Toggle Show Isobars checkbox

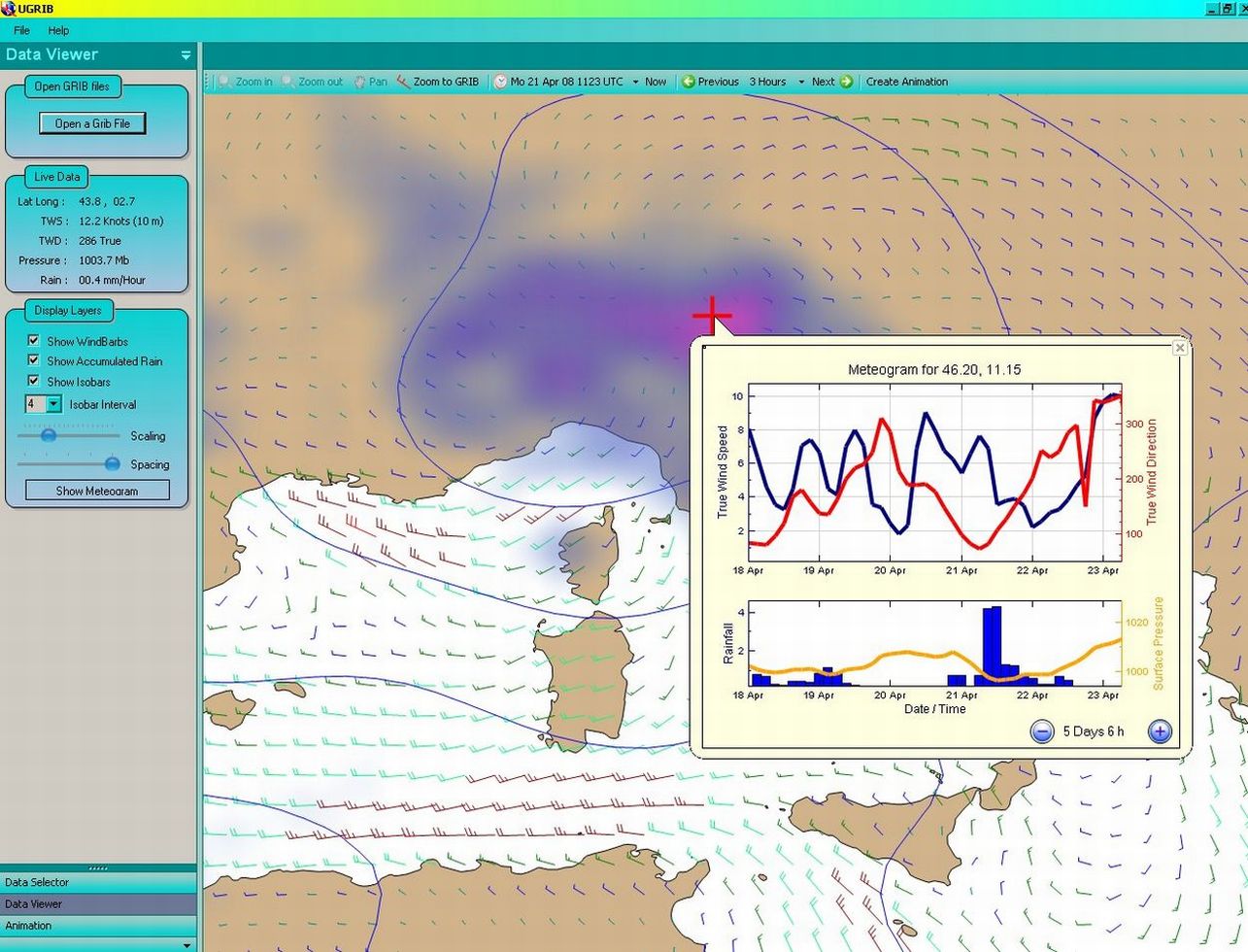33,381
